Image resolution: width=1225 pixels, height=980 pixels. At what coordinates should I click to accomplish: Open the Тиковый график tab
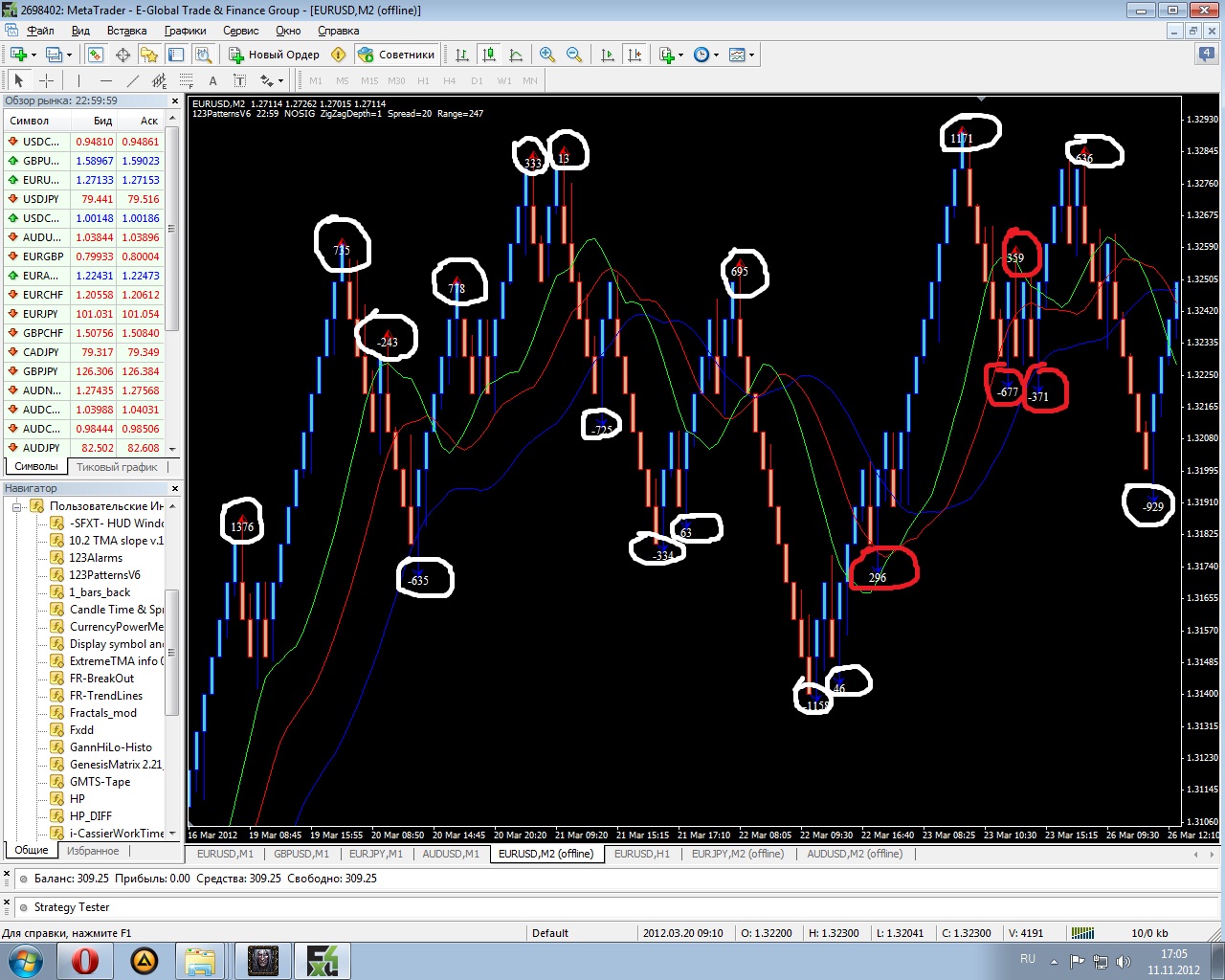pyautogui.click(x=117, y=467)
